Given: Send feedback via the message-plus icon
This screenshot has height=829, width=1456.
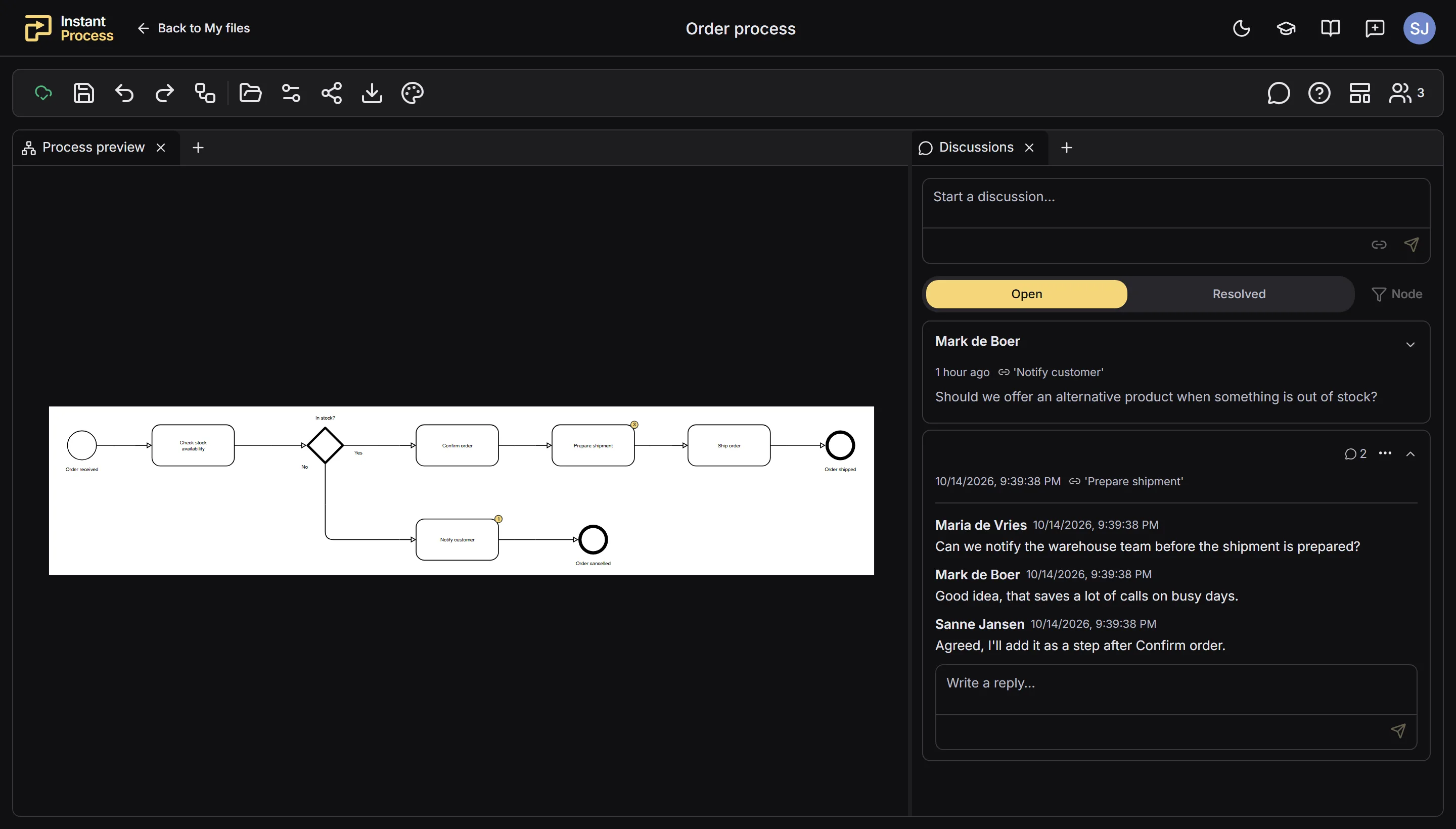Looking at the screenshot, I should 1375,28.
